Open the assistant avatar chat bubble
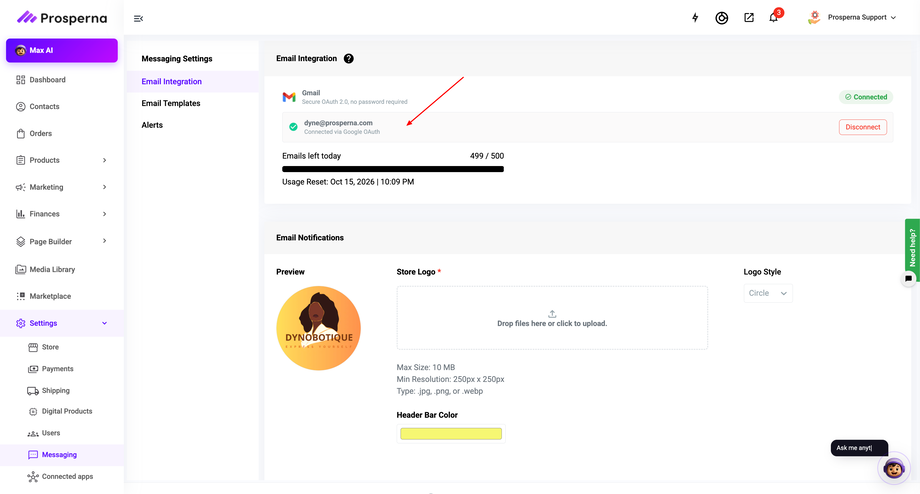Screen dimensions: 920x494 coord(894,469)
